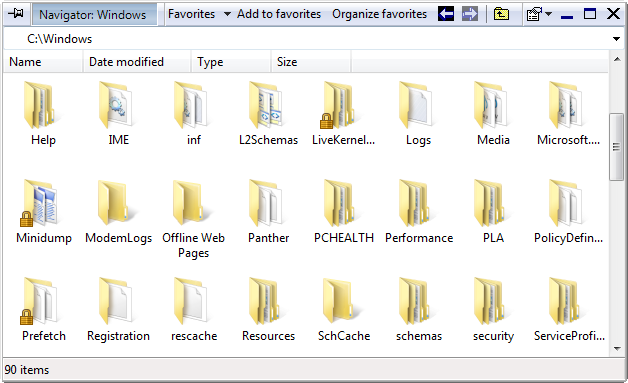Image resolution: width=628 pixels, height=383 pixels.
Task: Select the rescache folder
Action: pos(194,310)
